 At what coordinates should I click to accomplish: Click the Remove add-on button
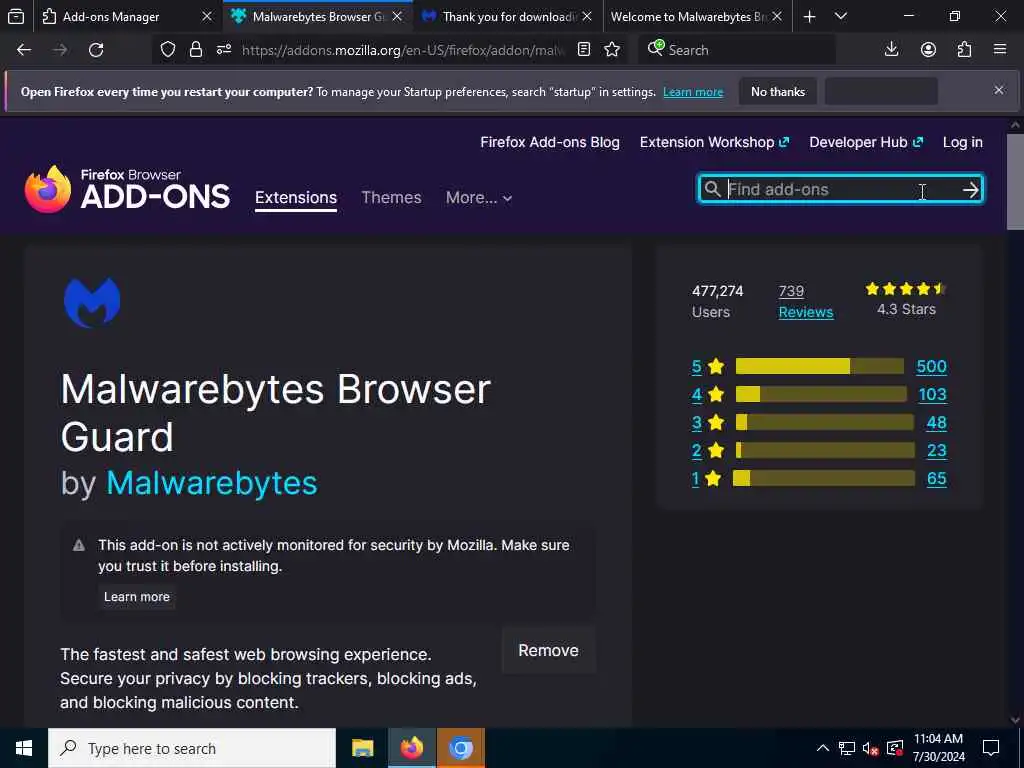[549, 650]
